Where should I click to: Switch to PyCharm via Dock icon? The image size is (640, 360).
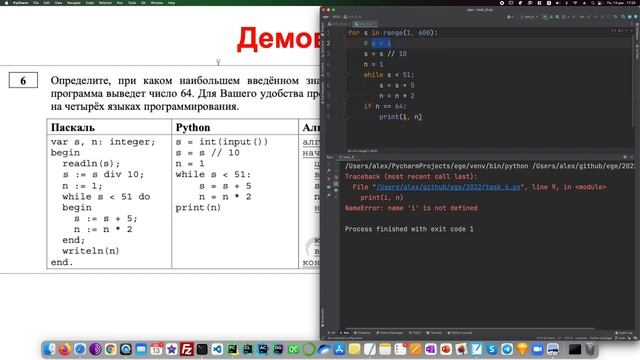tap(232, 349)
